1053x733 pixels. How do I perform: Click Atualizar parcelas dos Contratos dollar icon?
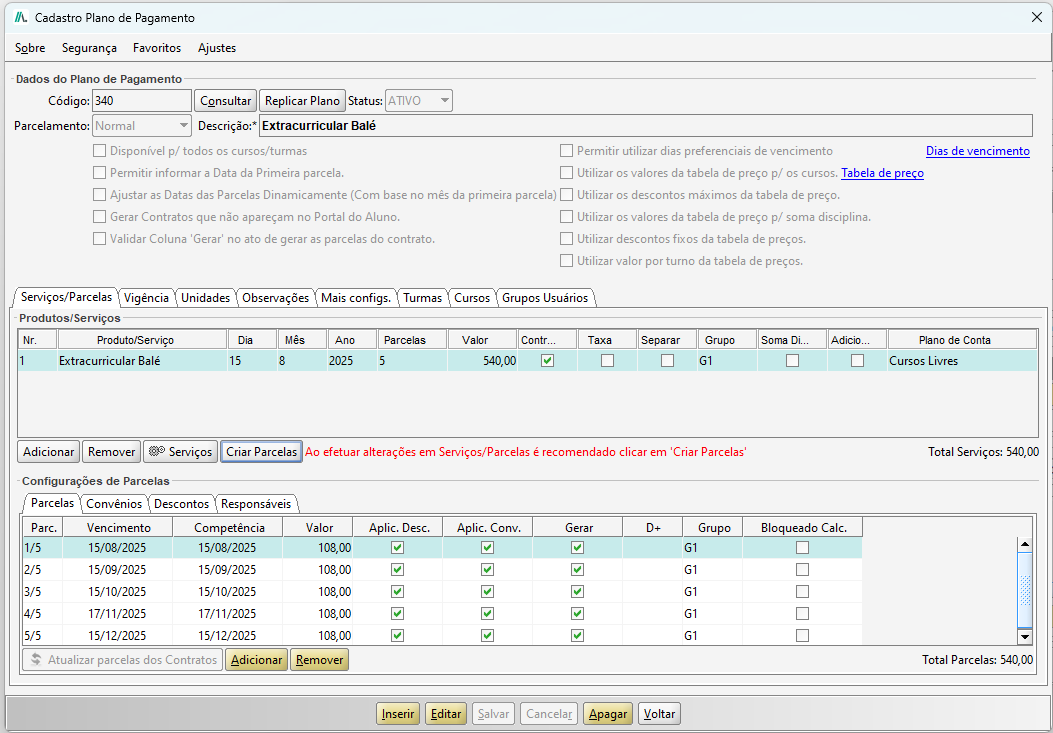coord(37,660)
